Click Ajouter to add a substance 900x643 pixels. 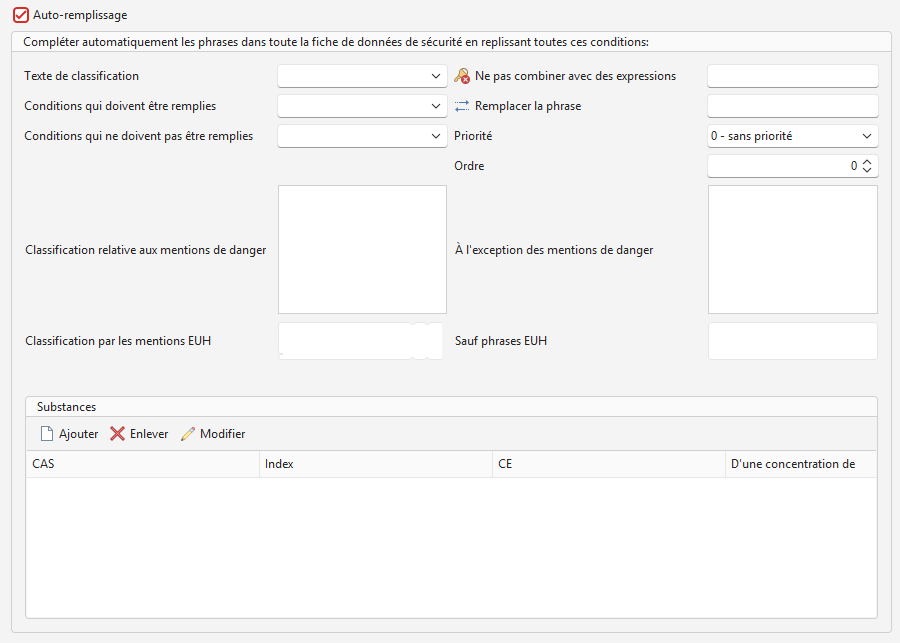tap(69, 434)
